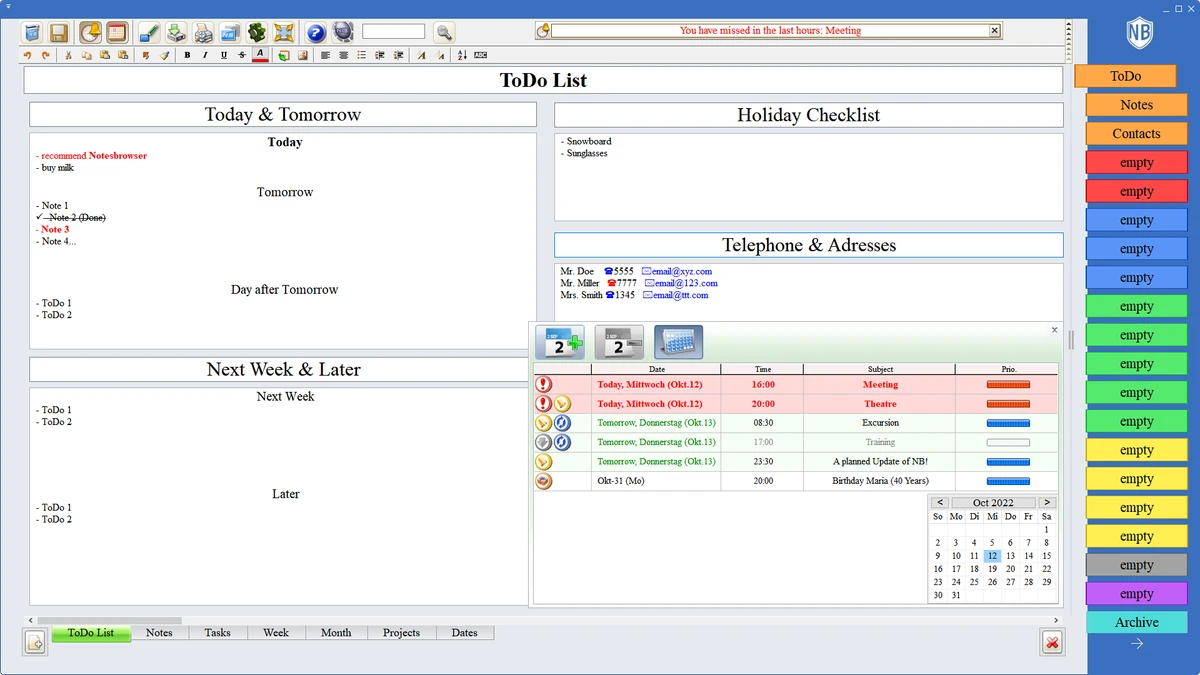
Task: Switch to the Month bottom tab
Action: click(x=336, y=633)
